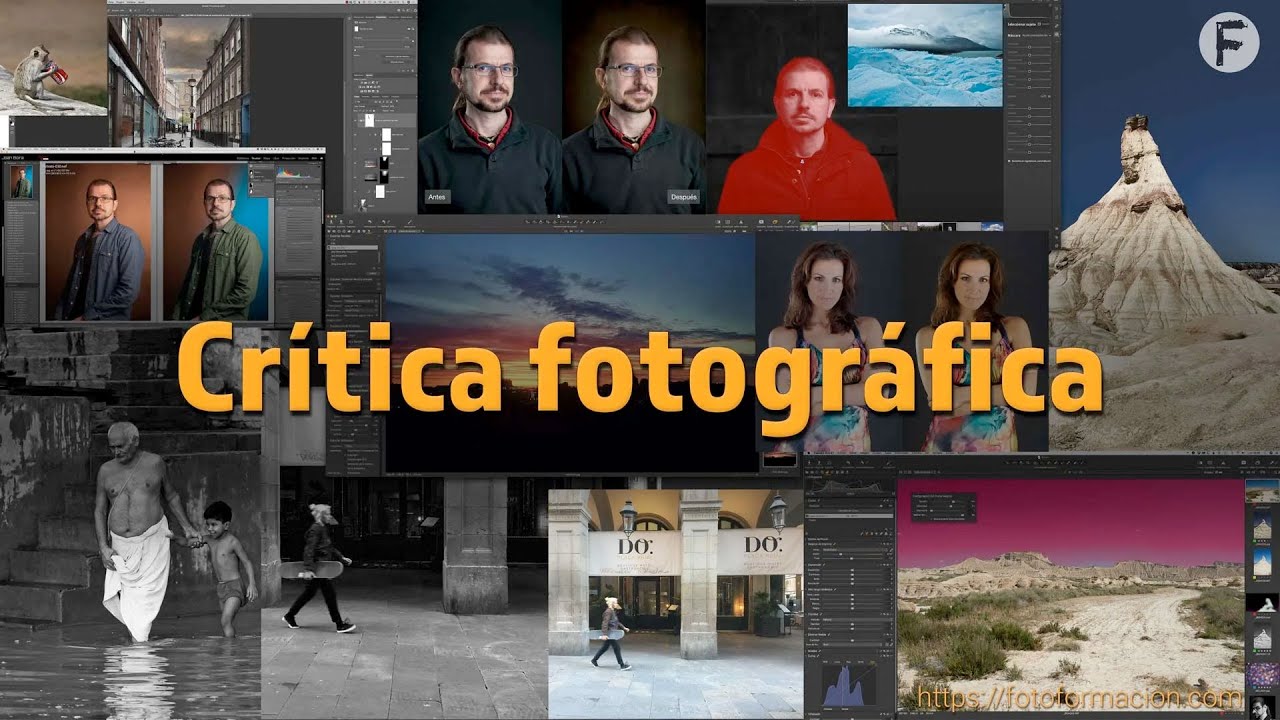Viewport: 1280px width, 720px height.
Task: Select the highlighted layer thumbnail in Photoshop layers
Action: (367, 119)
